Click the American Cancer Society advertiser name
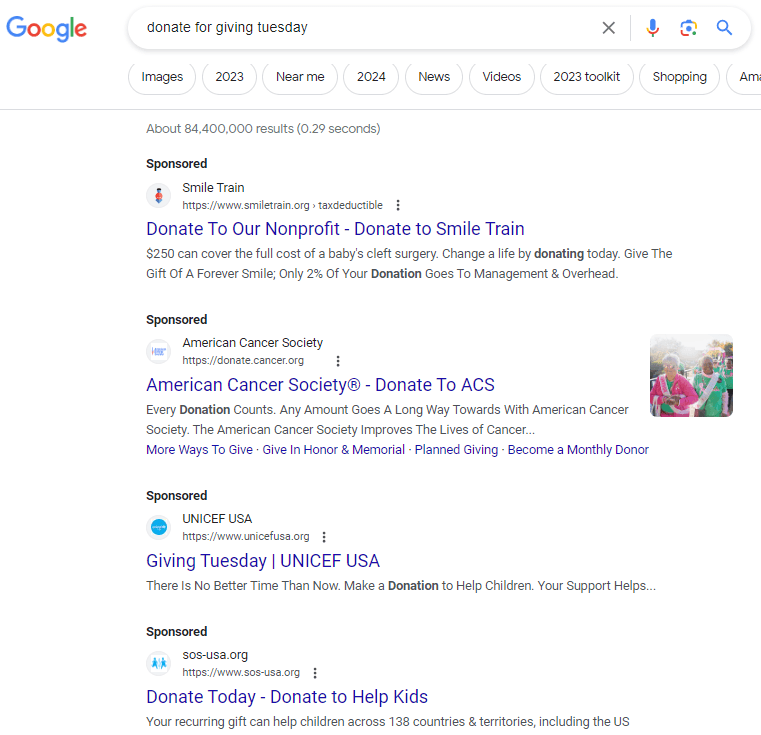This screenshot has width=761, height=735. [x=252, y=343]
